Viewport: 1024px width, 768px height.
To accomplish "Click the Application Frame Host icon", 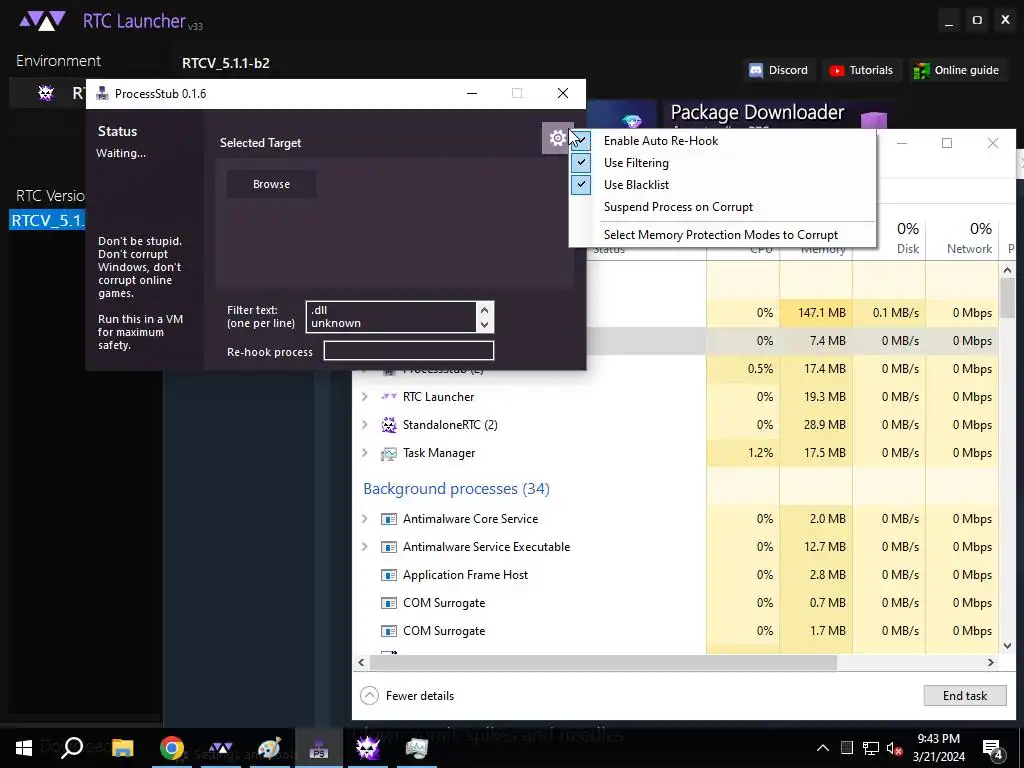I will point(389,575).
